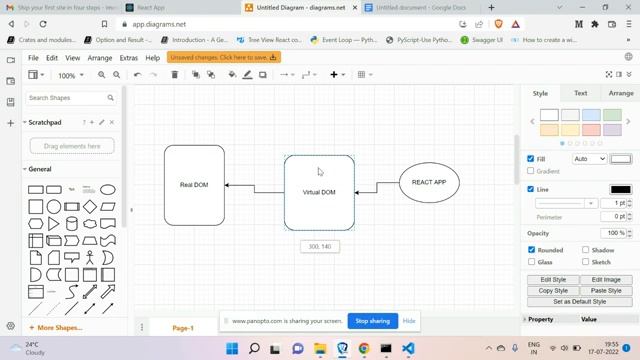Switch to the Text tab

580,93
